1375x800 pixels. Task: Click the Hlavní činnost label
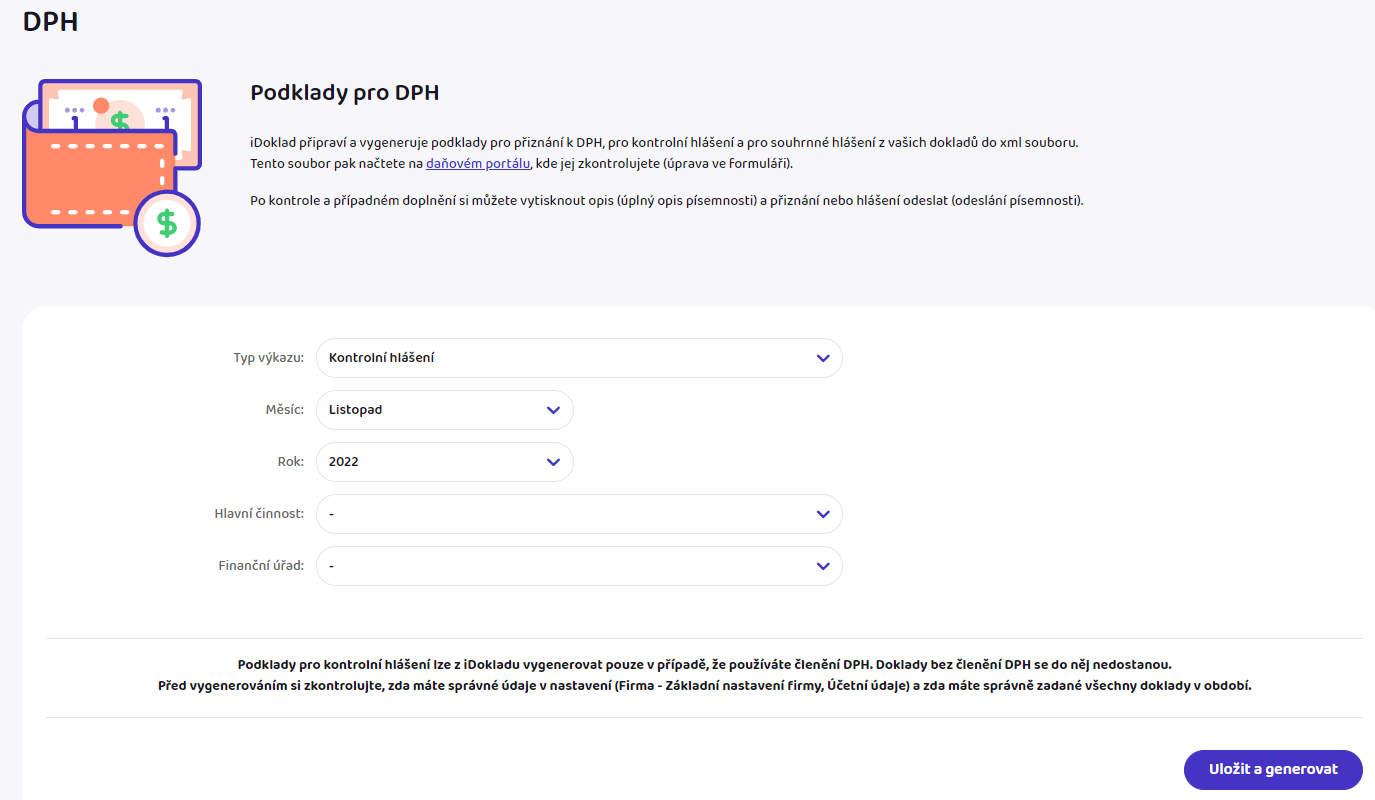pyautogui.click(x=259, y=514)
